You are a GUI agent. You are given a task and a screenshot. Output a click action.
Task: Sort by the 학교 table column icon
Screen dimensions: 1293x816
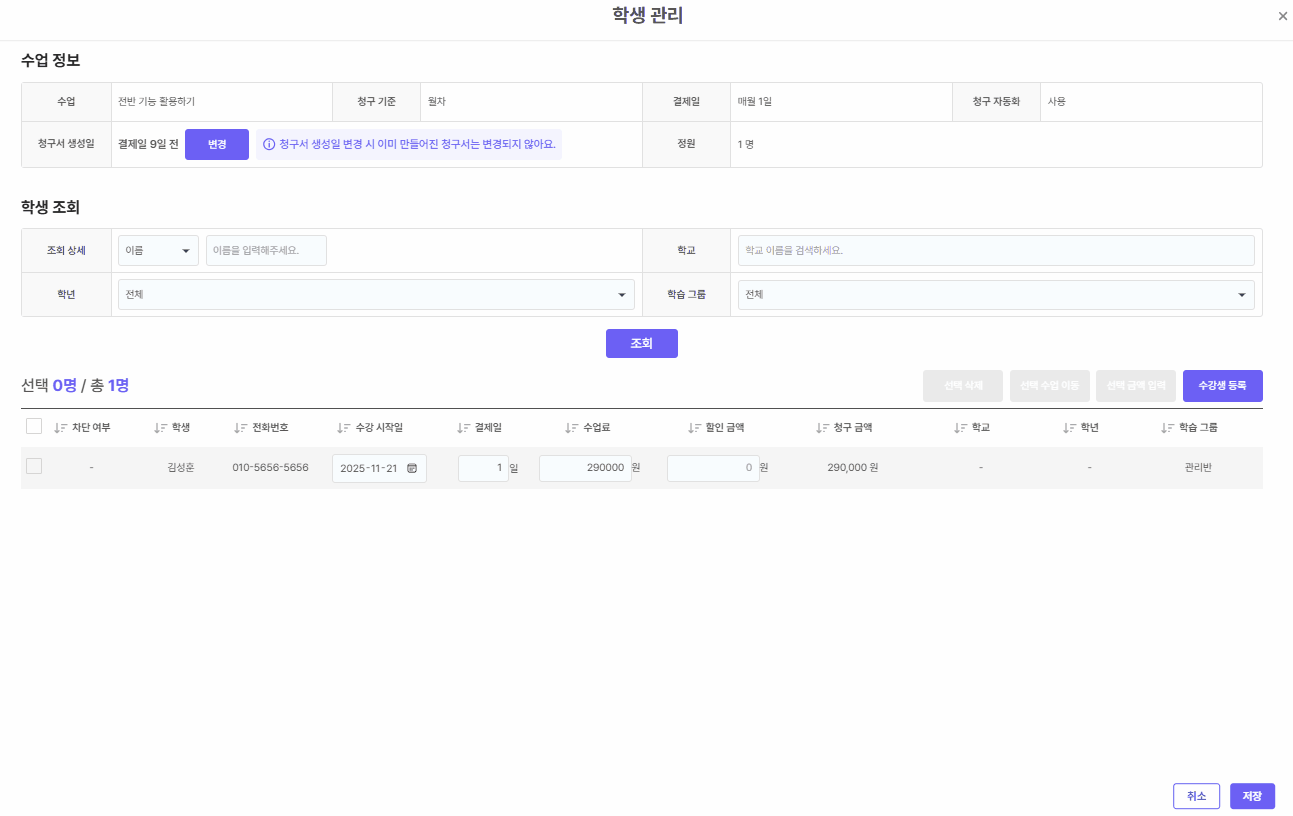pos(960,428)
